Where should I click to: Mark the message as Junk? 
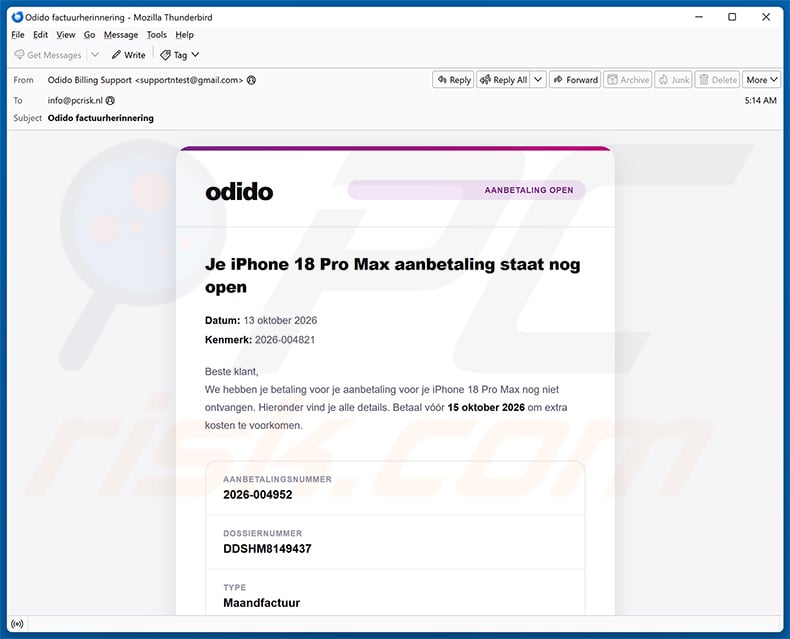pyautogui.click(x=673, y=80)
